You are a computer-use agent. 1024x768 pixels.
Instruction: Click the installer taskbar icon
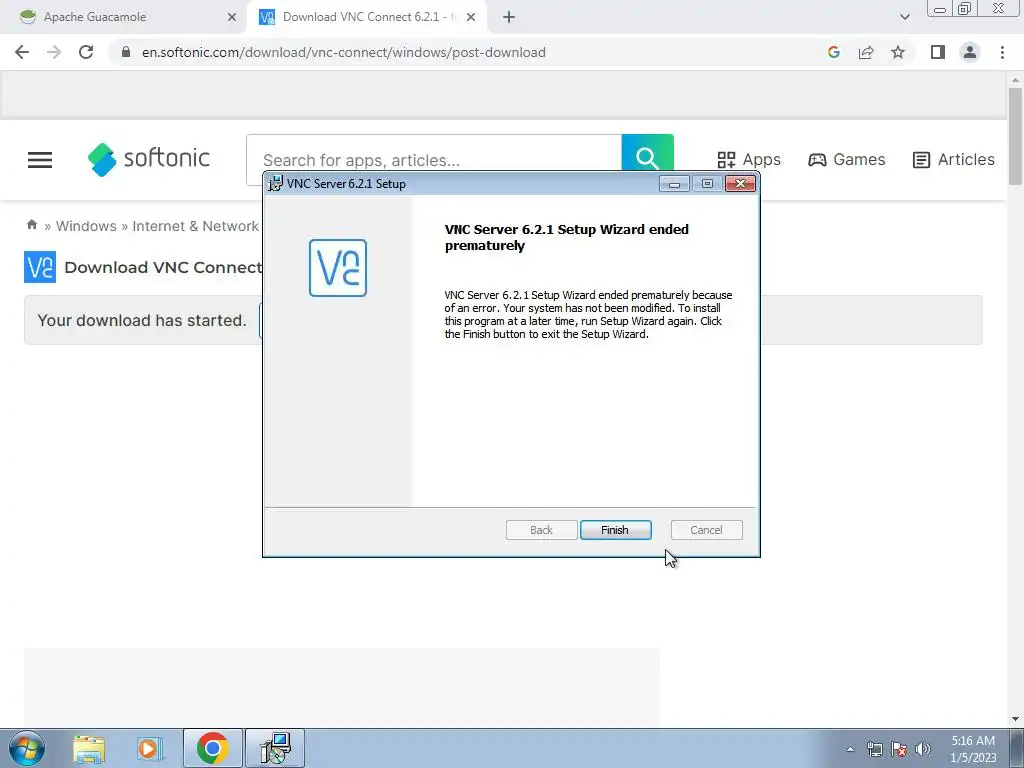[275, 748]
